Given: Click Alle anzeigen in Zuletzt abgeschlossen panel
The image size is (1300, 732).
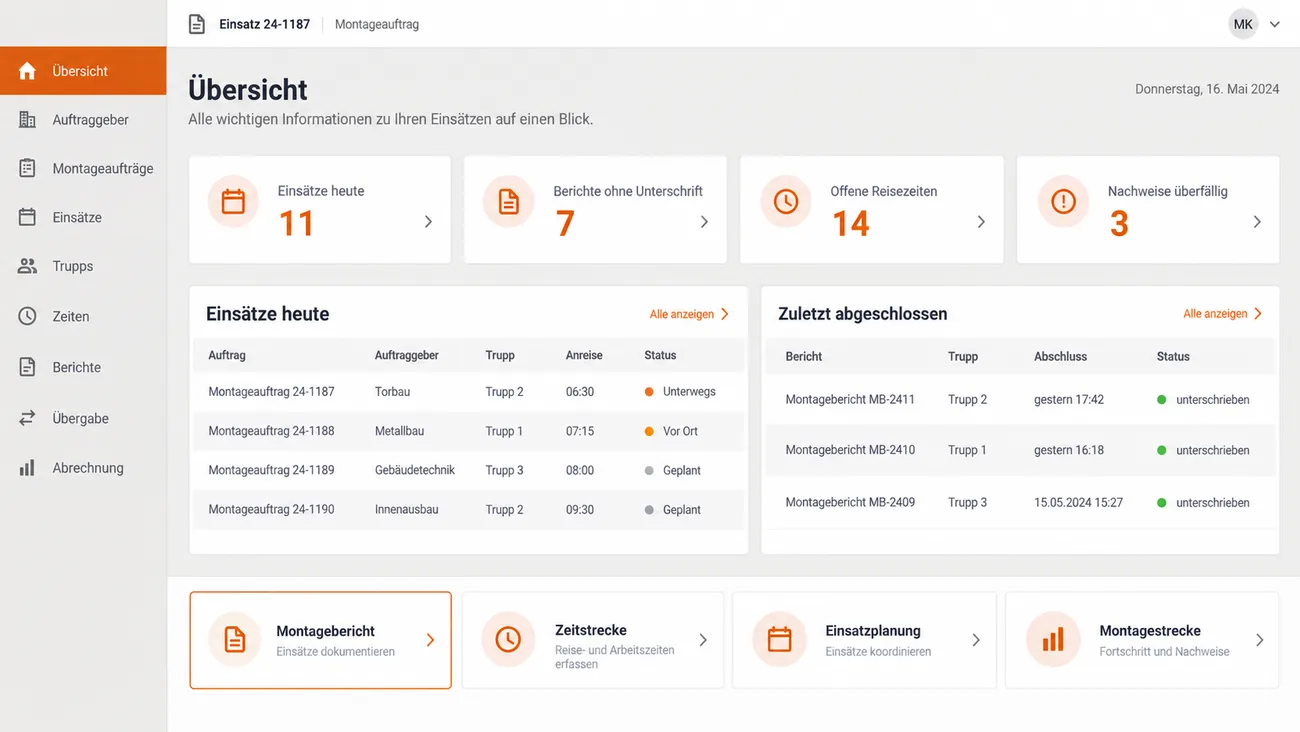Looking at the screenshot, I should [x=1222, y=314].
